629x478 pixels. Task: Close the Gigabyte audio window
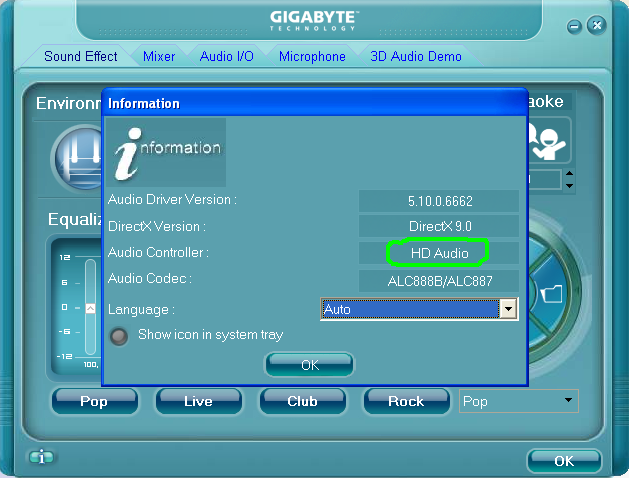(x=597, y=26)
